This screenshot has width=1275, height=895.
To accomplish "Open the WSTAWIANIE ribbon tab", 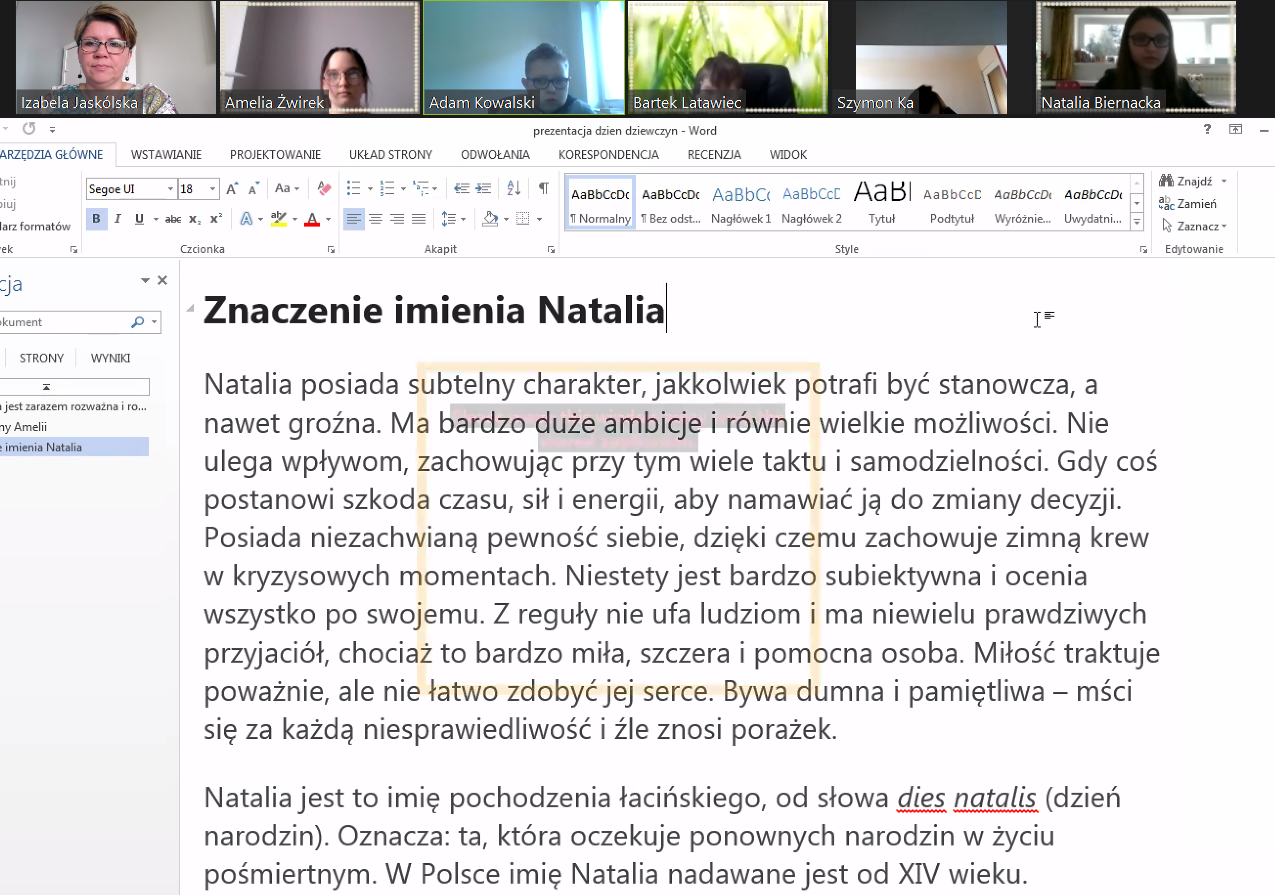I will [166, 155].
